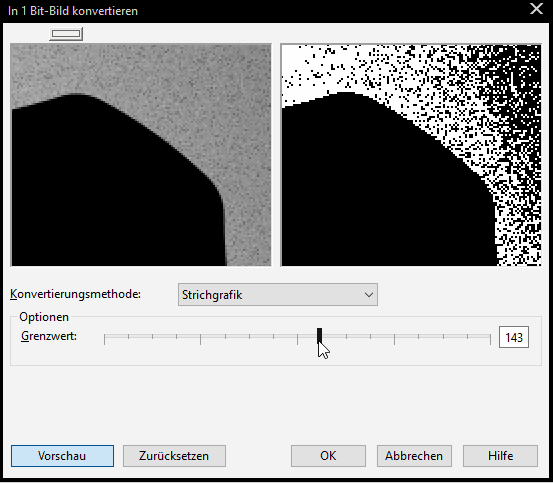Close the 1 Bit-Bild konvertieren dialog
The height and width of the screenshot is (483, 553).
(x=536, y=9)
